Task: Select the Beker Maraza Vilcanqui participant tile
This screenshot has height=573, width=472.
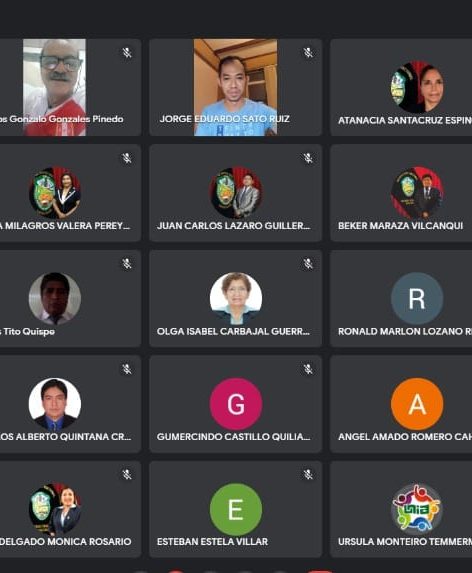Action: [x=401, y=193]
